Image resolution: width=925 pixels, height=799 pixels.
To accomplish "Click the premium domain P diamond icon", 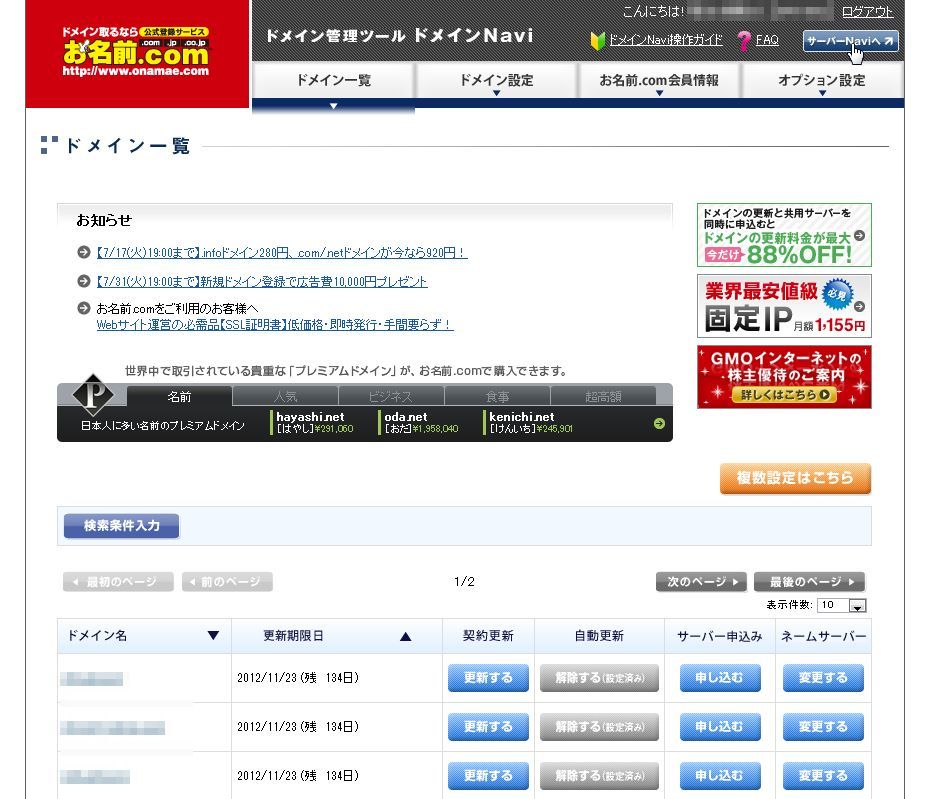I will coord(93,394).
